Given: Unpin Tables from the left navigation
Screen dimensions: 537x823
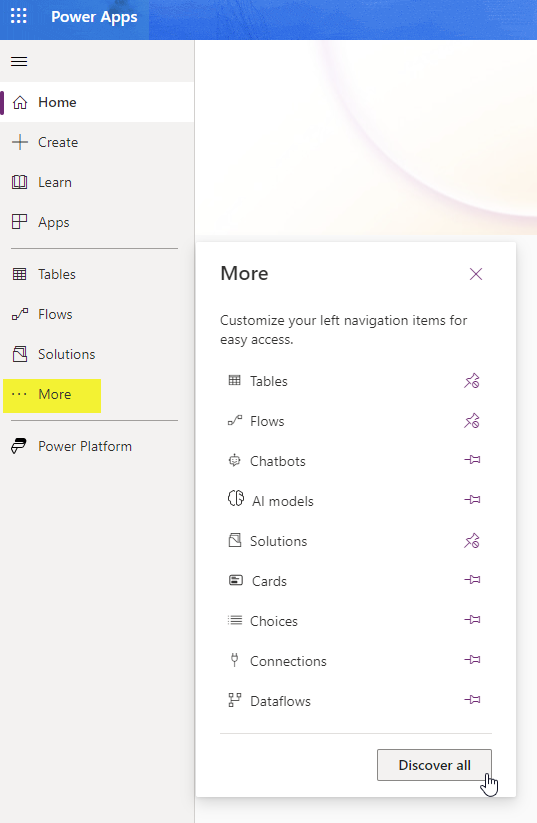Looking at the screenshot, I should tap(471, 381).
